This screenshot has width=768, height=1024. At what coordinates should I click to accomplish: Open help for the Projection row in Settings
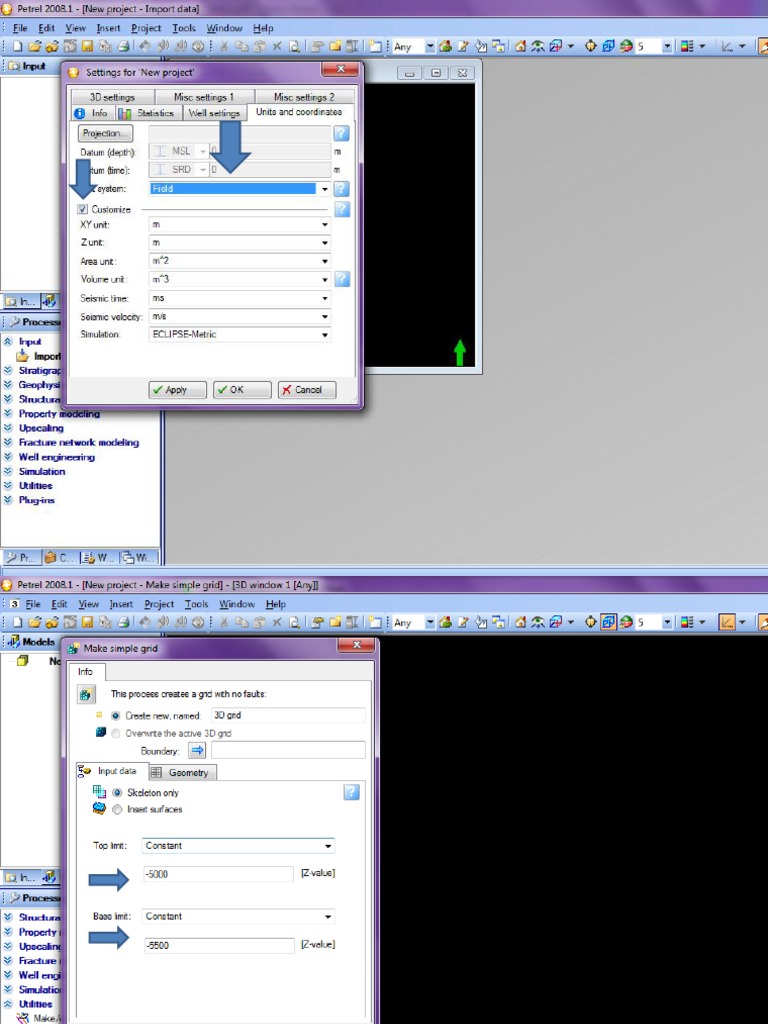tap(341, 133)
